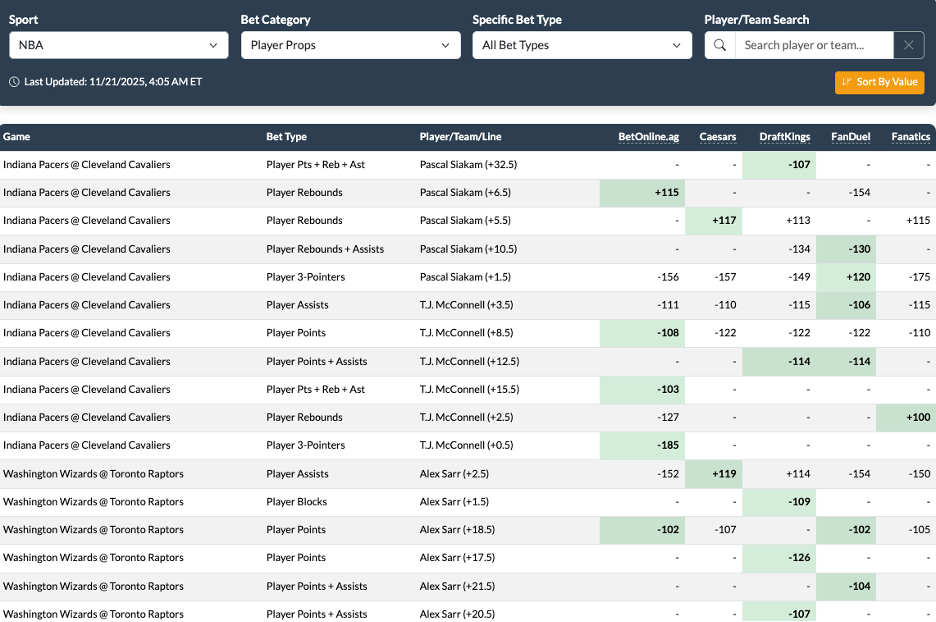936x622 pixels.
Task: Select the highlighted +119 Alex Sarr assists odds
Action: [x=713, y=473]
